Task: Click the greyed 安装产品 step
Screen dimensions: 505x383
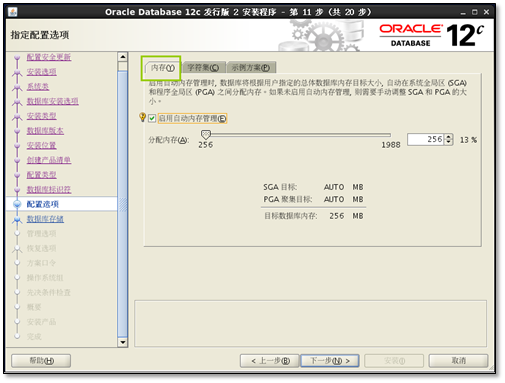Action: pos(41,322)
